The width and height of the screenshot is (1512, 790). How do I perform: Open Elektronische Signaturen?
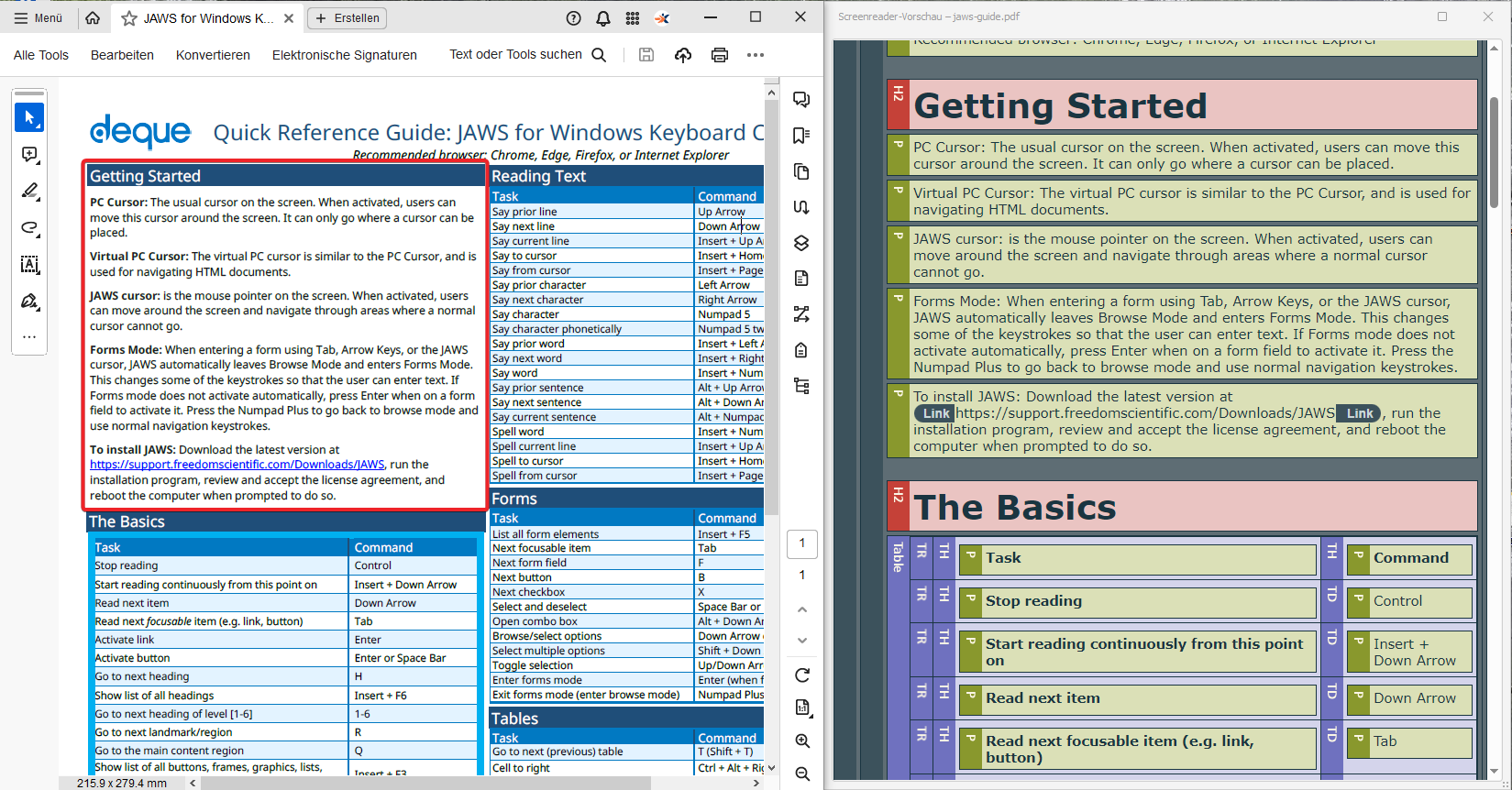[345, 55]
